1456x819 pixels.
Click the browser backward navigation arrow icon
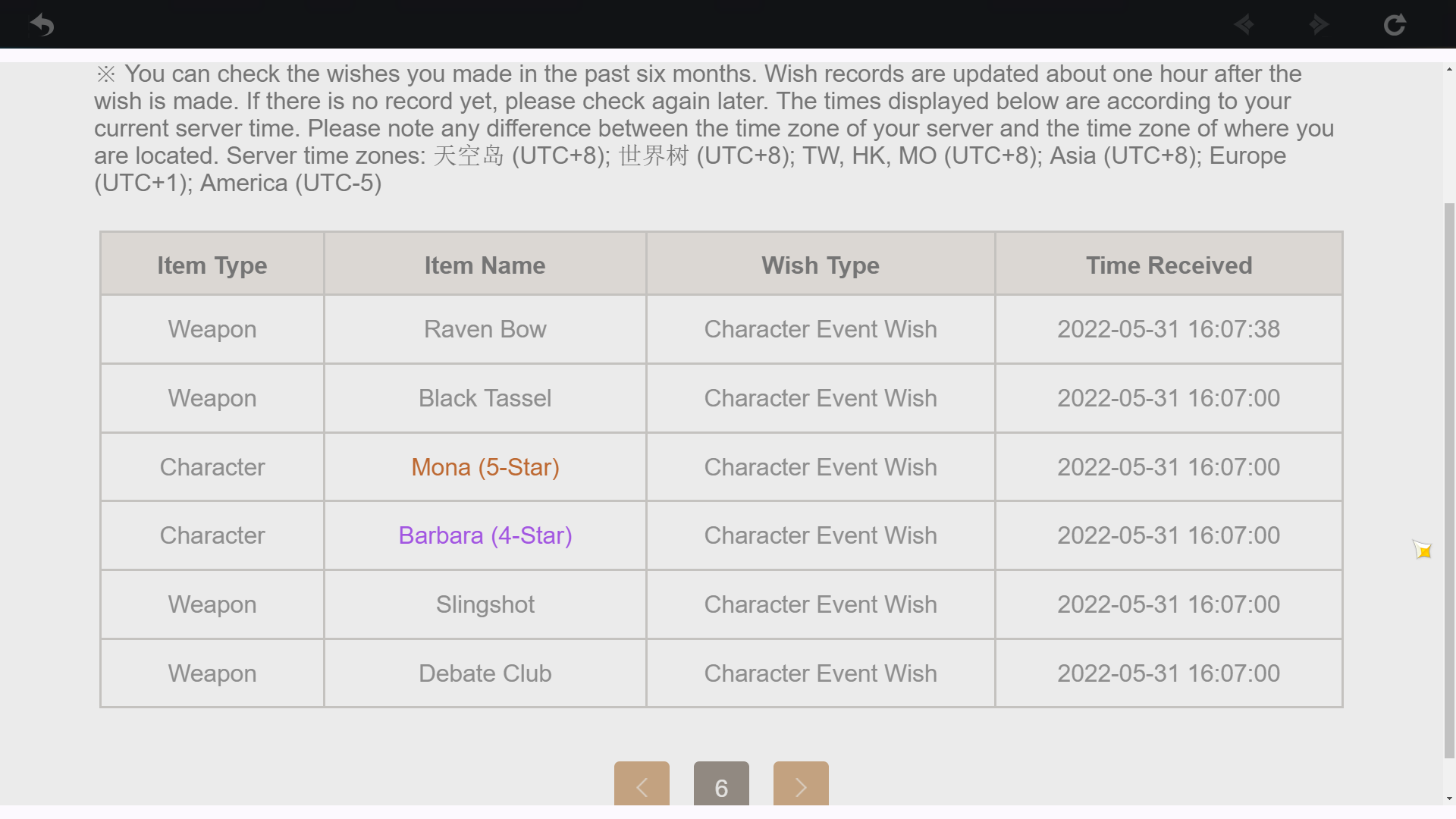pyautogui.click(x=1244, y=25)
